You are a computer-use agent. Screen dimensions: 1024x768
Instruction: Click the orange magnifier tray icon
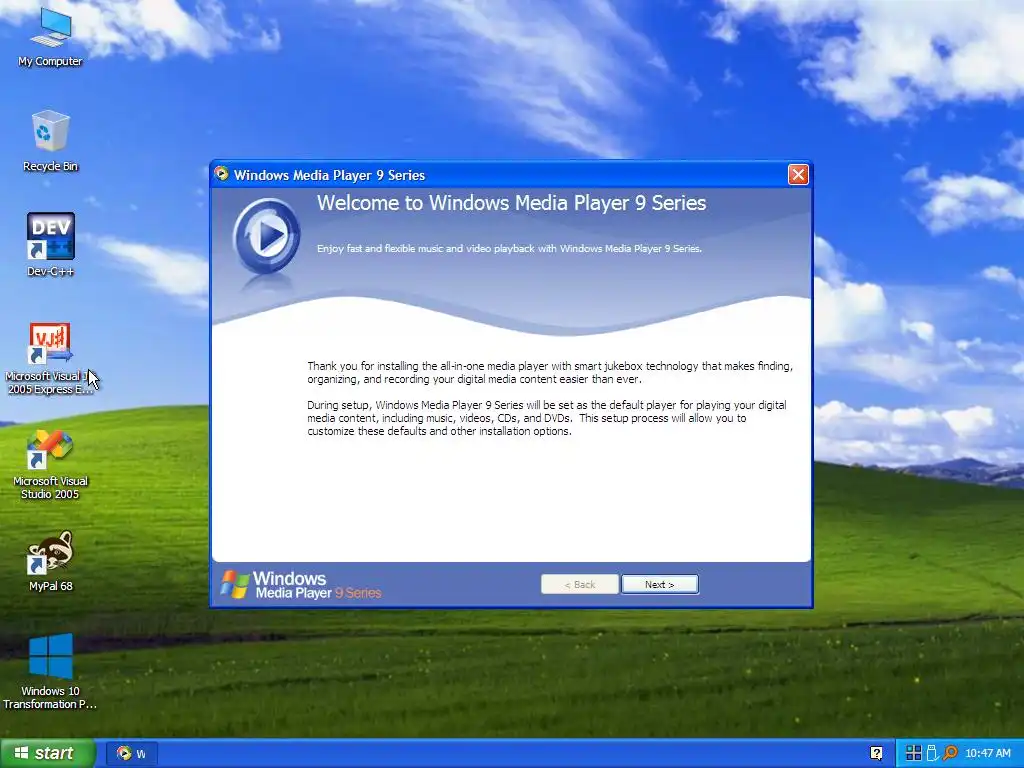[950, 753]
